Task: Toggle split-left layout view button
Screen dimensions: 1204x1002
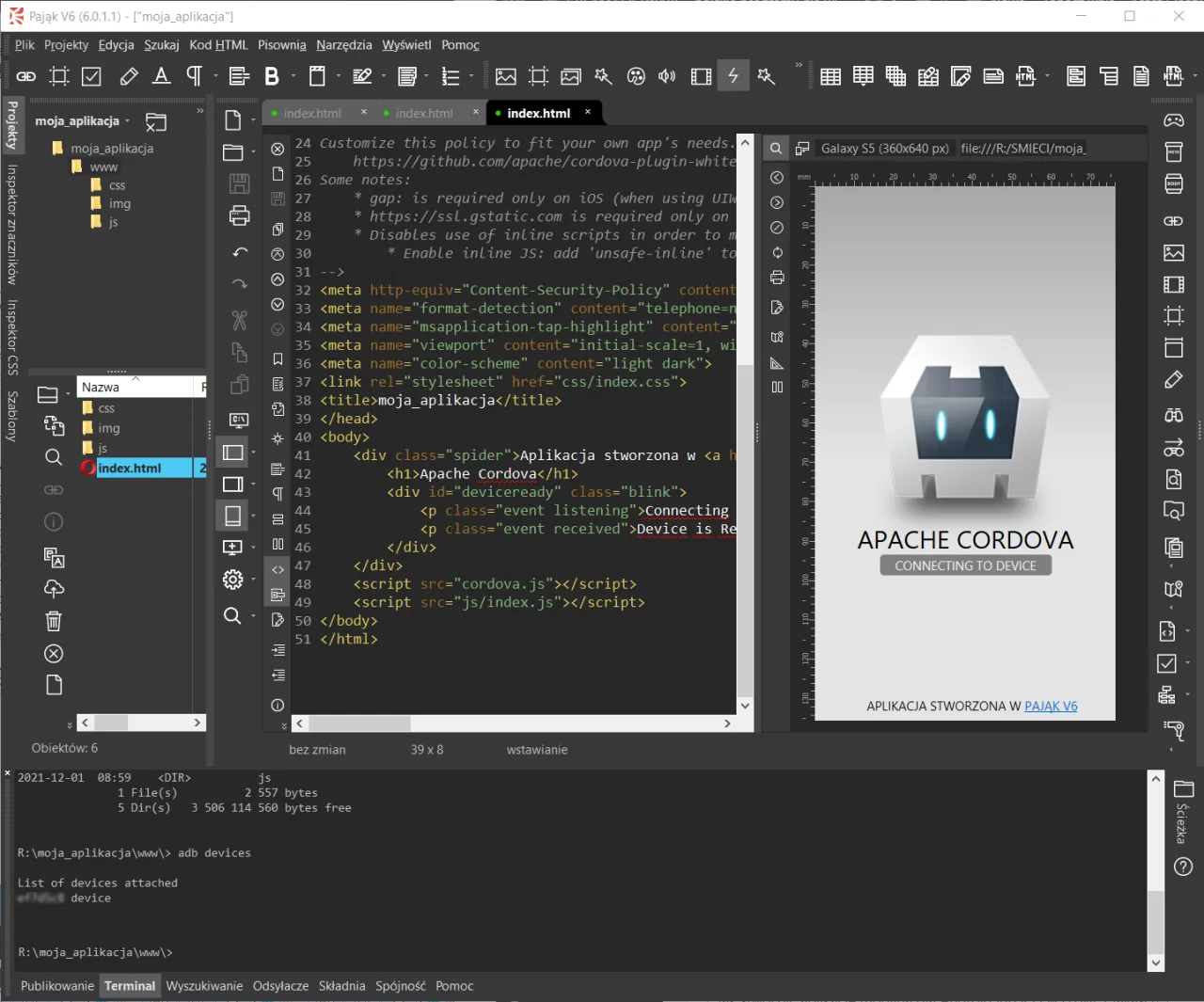Action: pyautogui.click(x=232, y=453)
